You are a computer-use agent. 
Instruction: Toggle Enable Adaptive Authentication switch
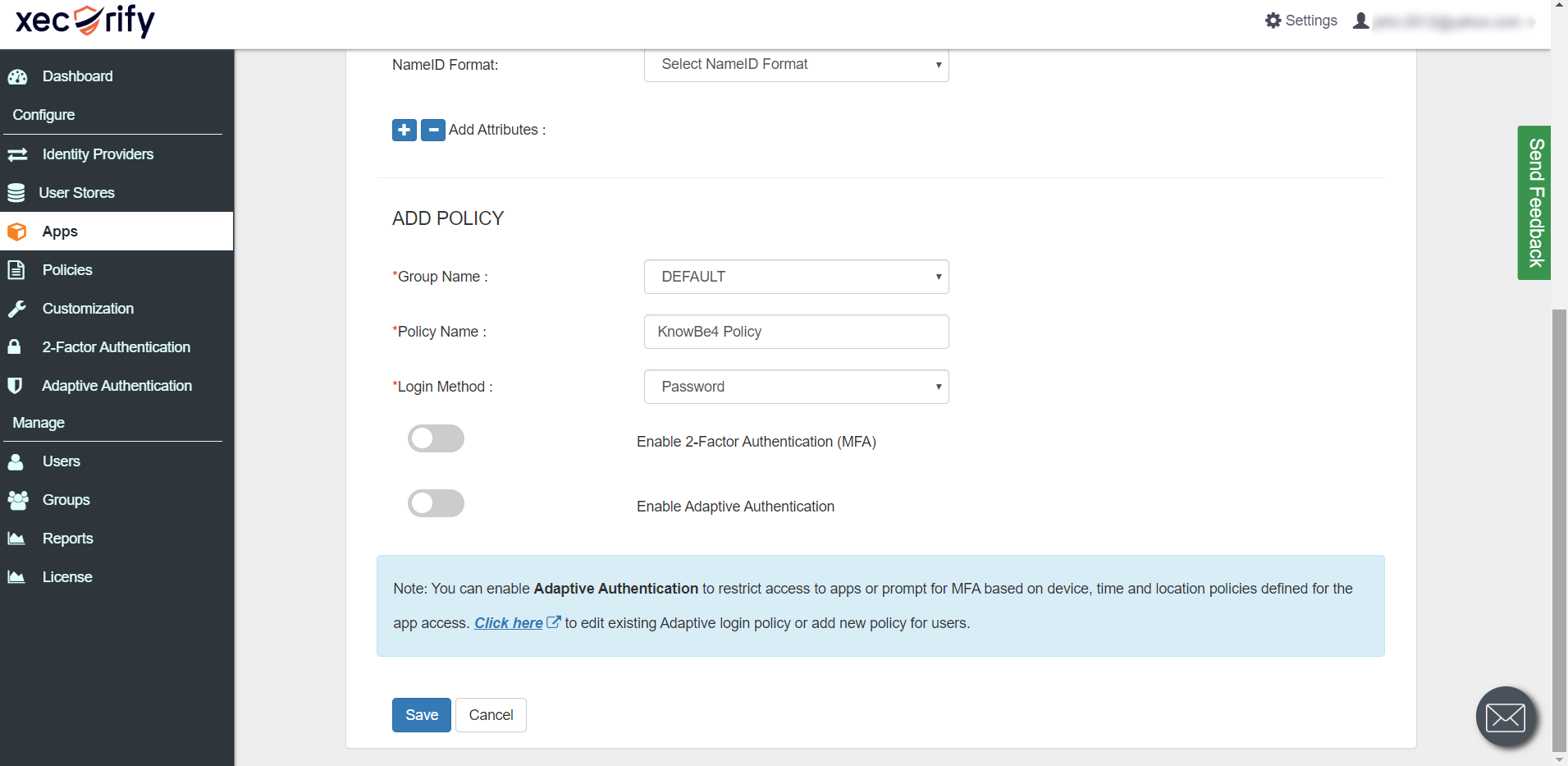click(436, 503)
